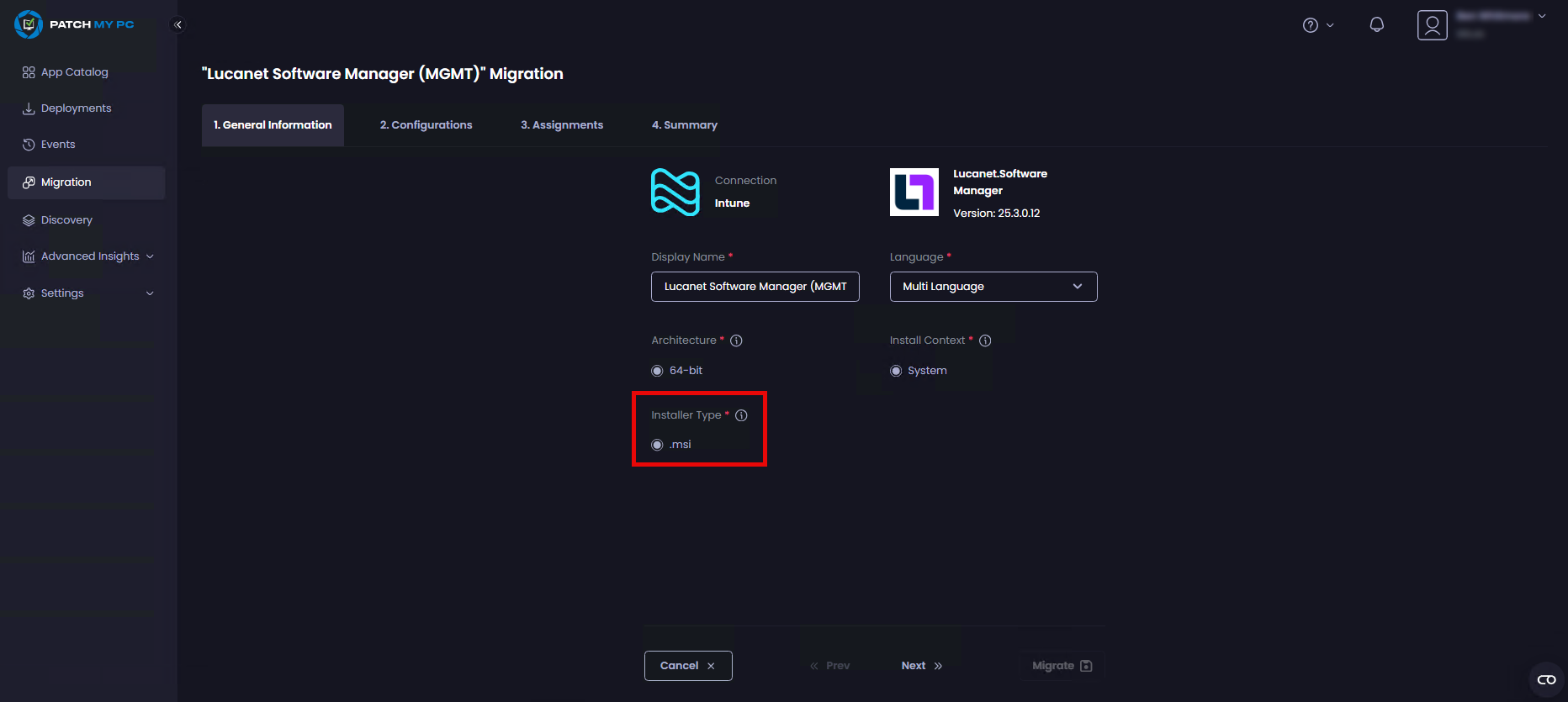This screenshot has width=1568, height=702.
Task: Switch to the Configurations tab
Action: click(426, 125)
